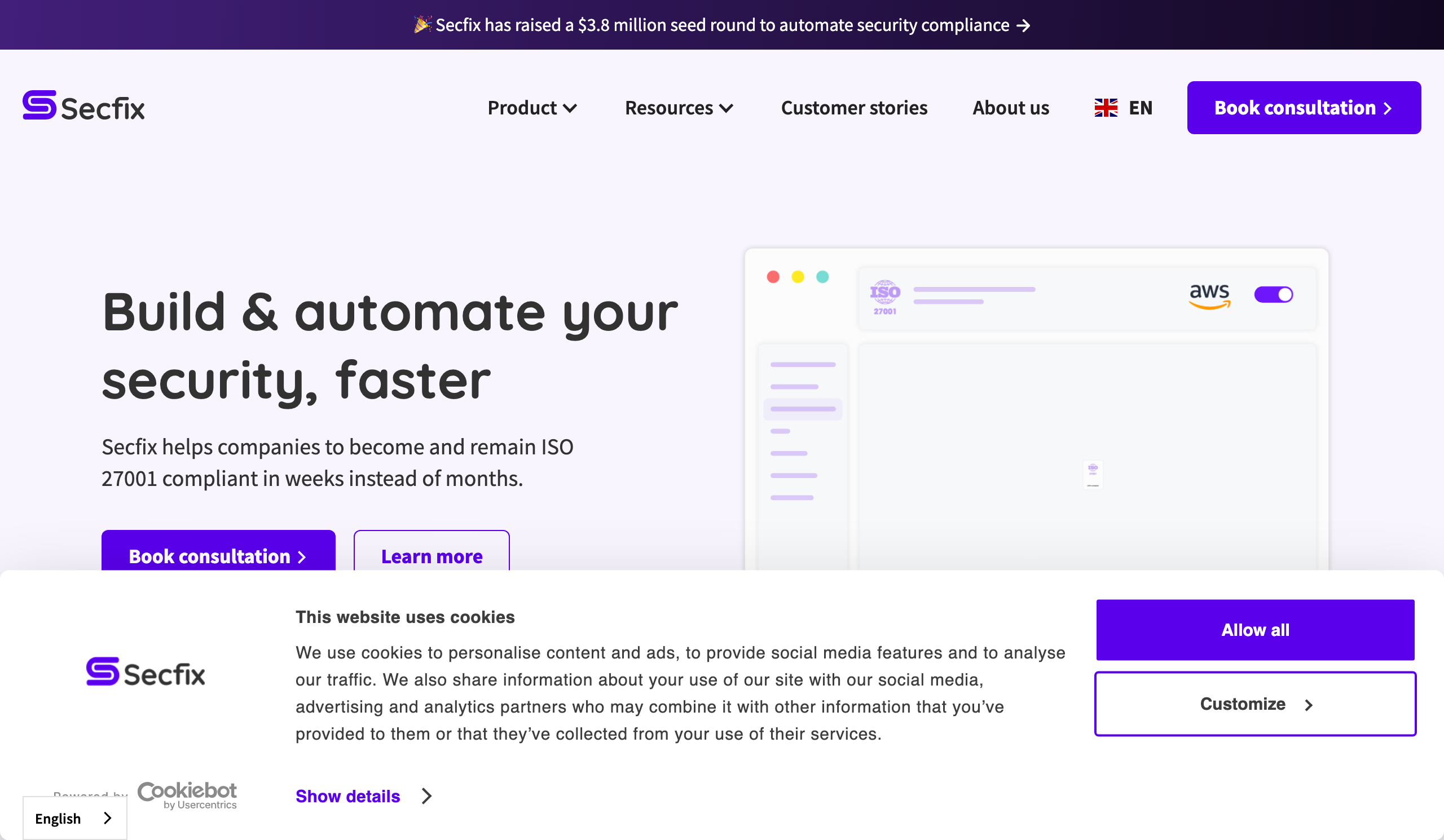Expand the Resources menu
Screen dimensions: 1444x840
point(679,108)
